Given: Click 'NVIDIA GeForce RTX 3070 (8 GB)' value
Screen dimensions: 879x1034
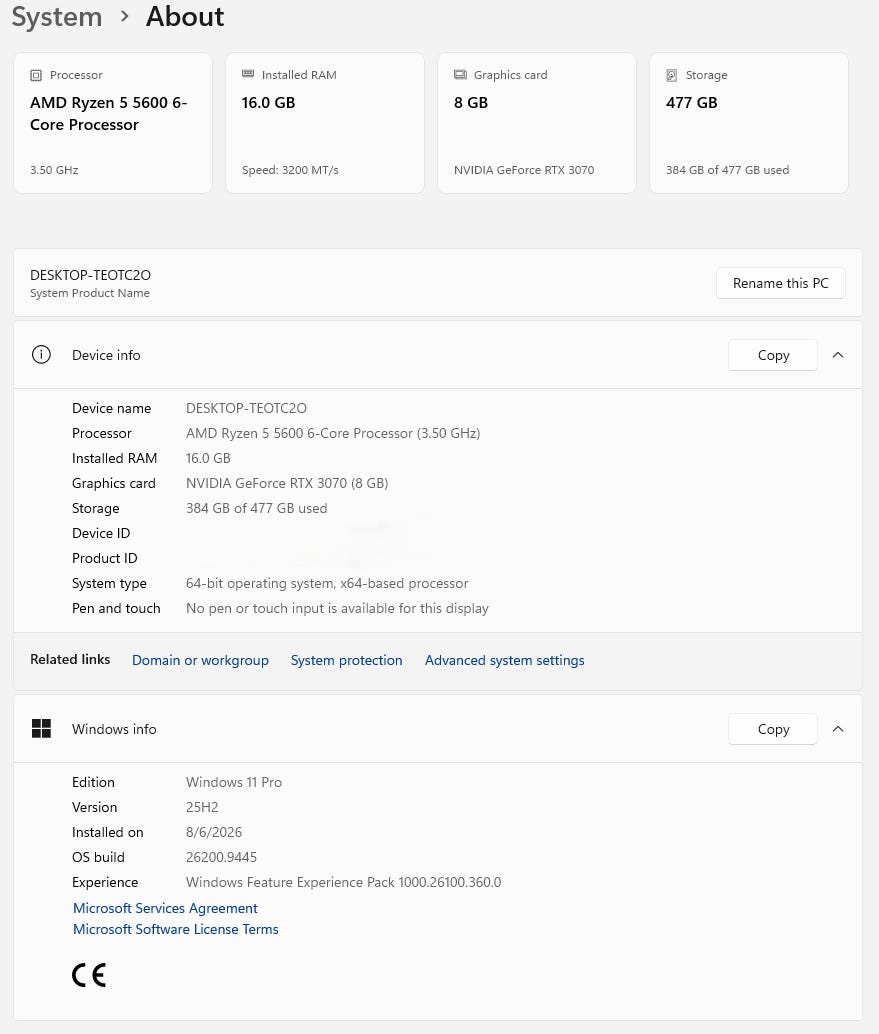Looking at the screenshot, I should pyautogui.click(x=287, y=483).
